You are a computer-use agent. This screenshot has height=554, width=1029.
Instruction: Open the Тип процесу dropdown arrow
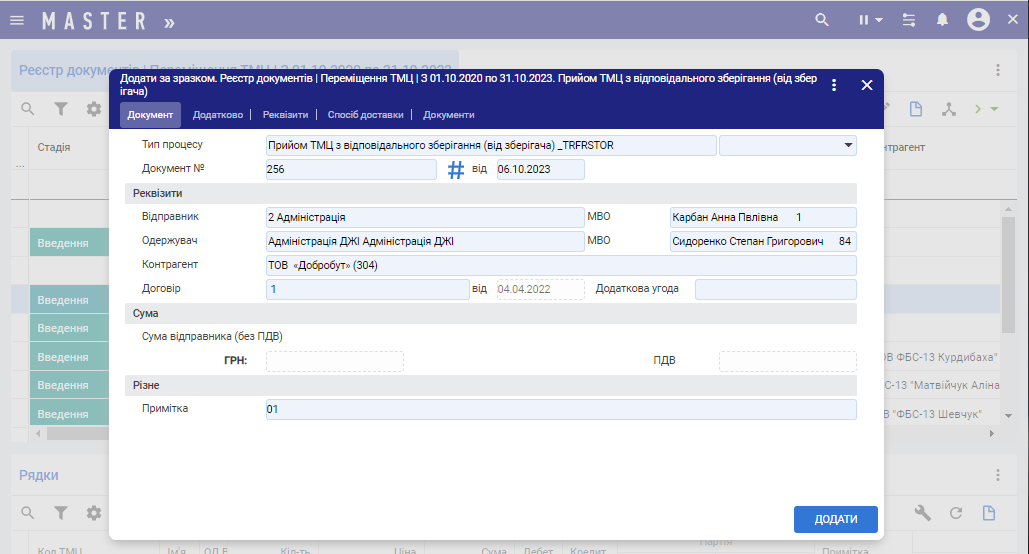pyautogui.click(x=849, y=145)
